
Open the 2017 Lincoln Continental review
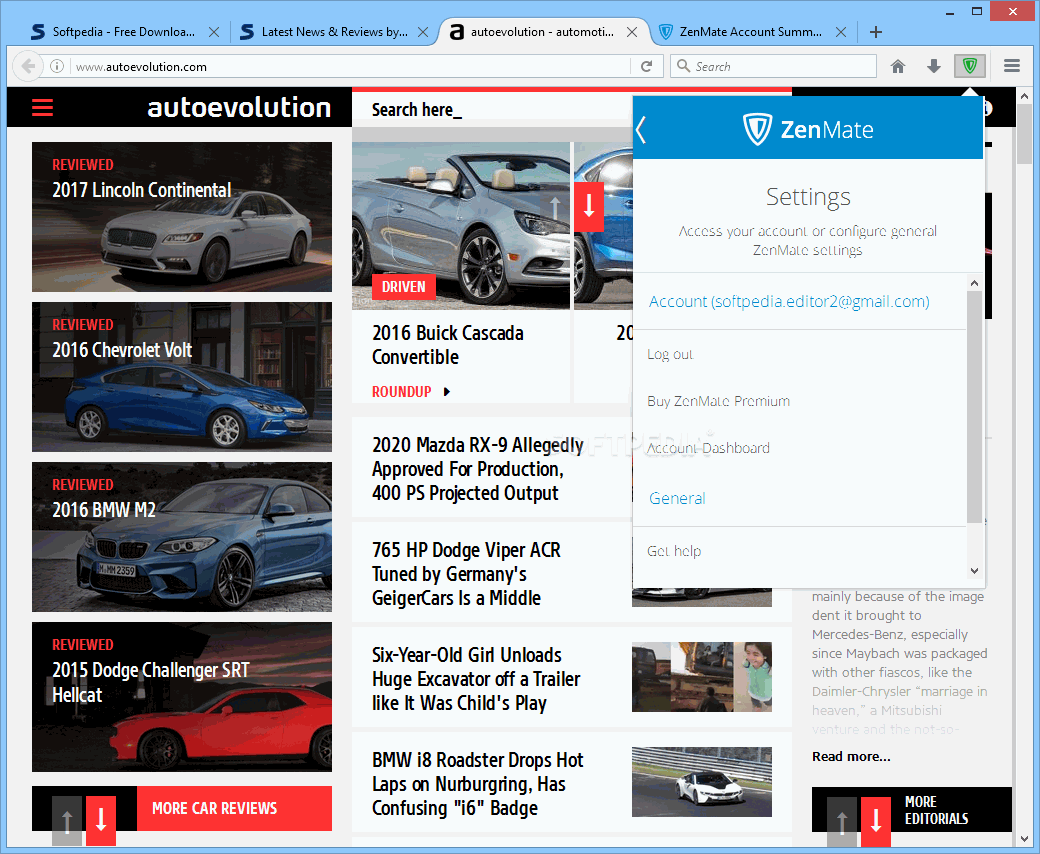(182, 217)
